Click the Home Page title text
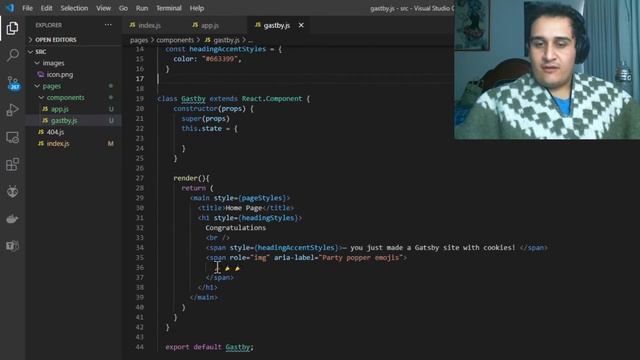 (x=244, y=208)
